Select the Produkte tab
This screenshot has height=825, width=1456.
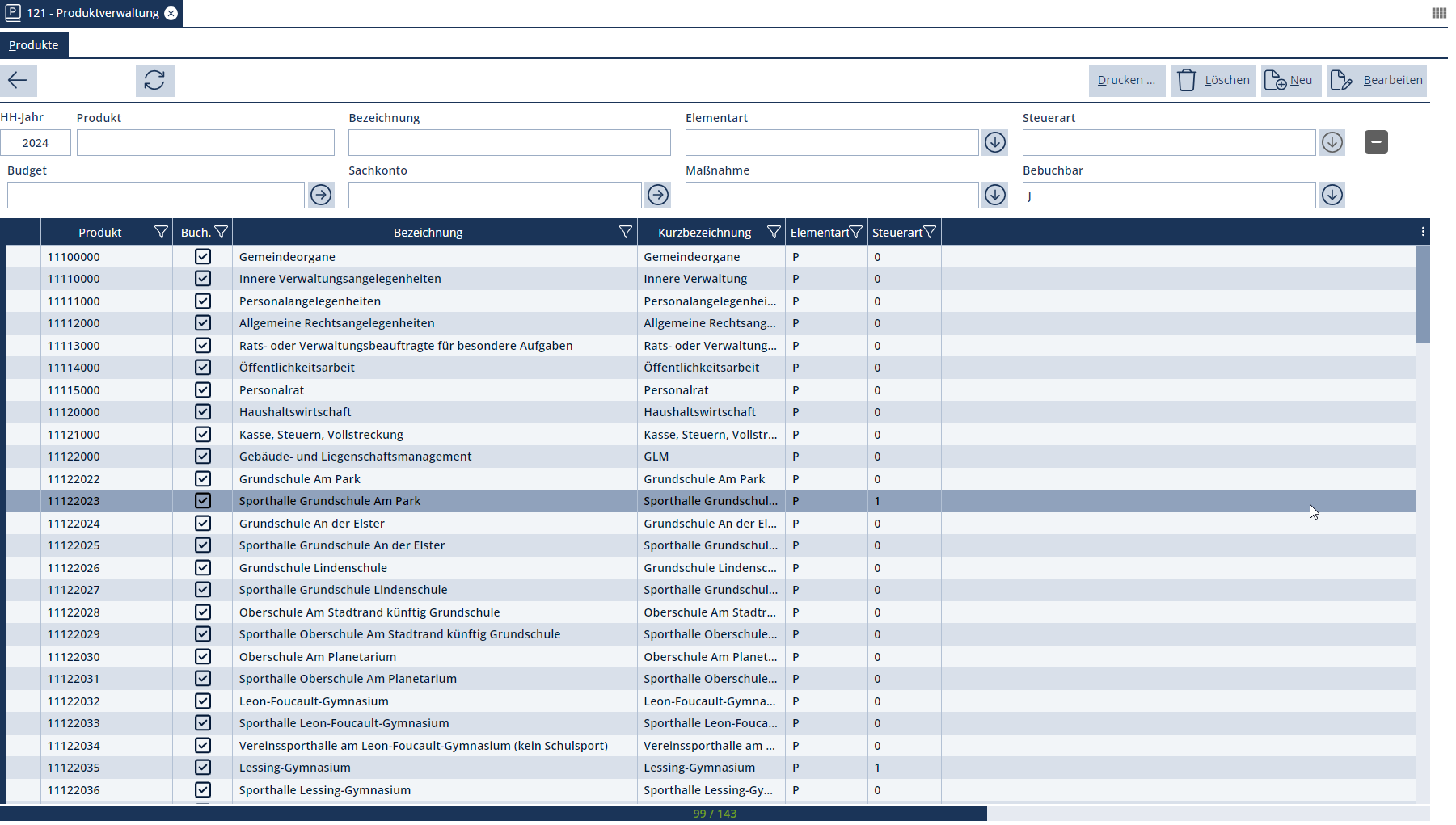click(34, 45)
